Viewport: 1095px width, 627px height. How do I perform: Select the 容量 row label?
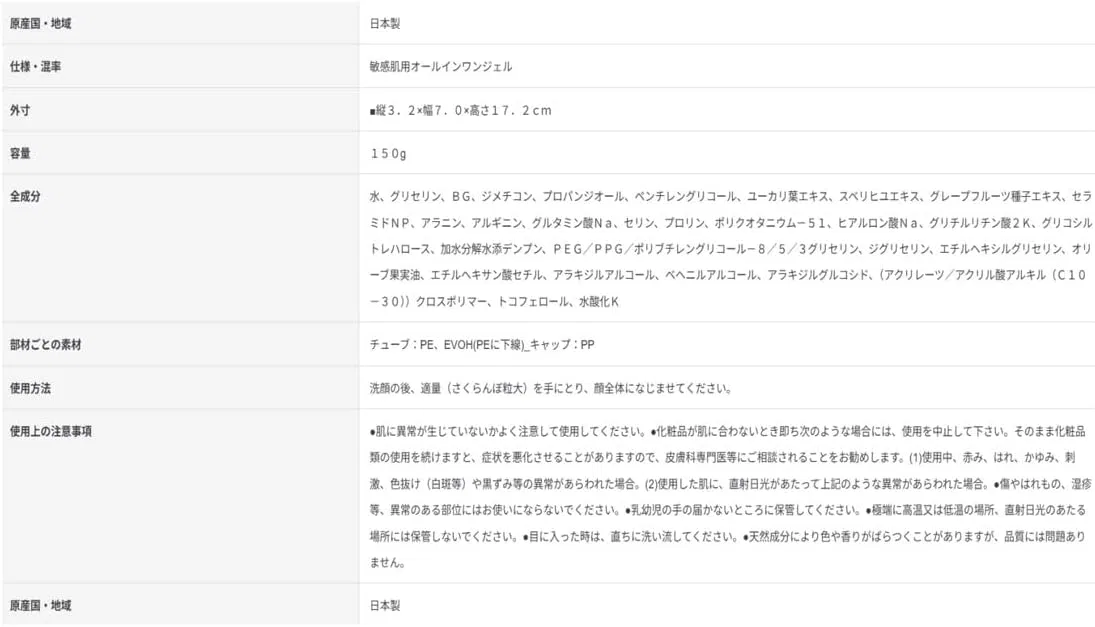pyautogui.click(x=20, y=154)
